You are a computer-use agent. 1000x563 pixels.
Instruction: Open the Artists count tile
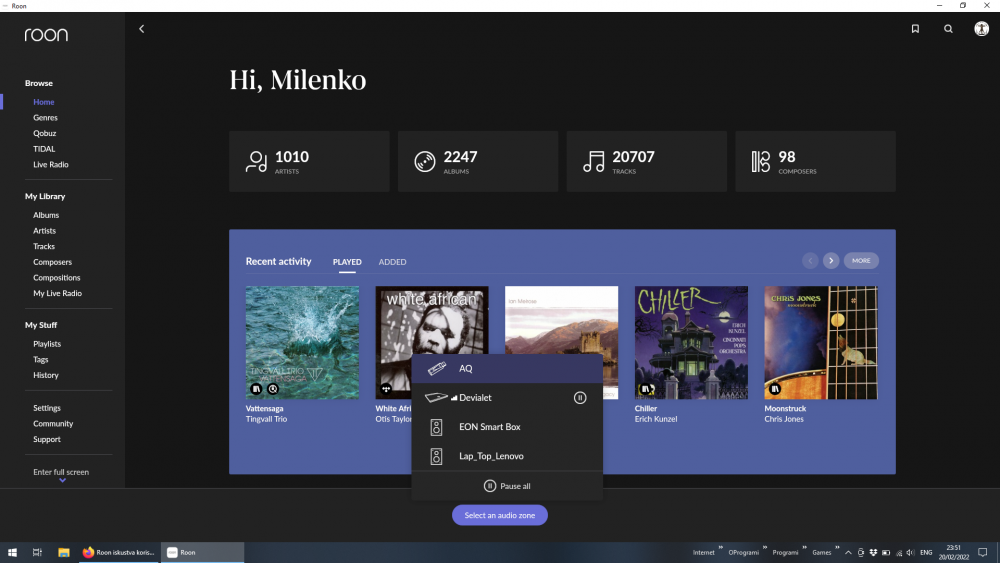click(x=309, y=162)
